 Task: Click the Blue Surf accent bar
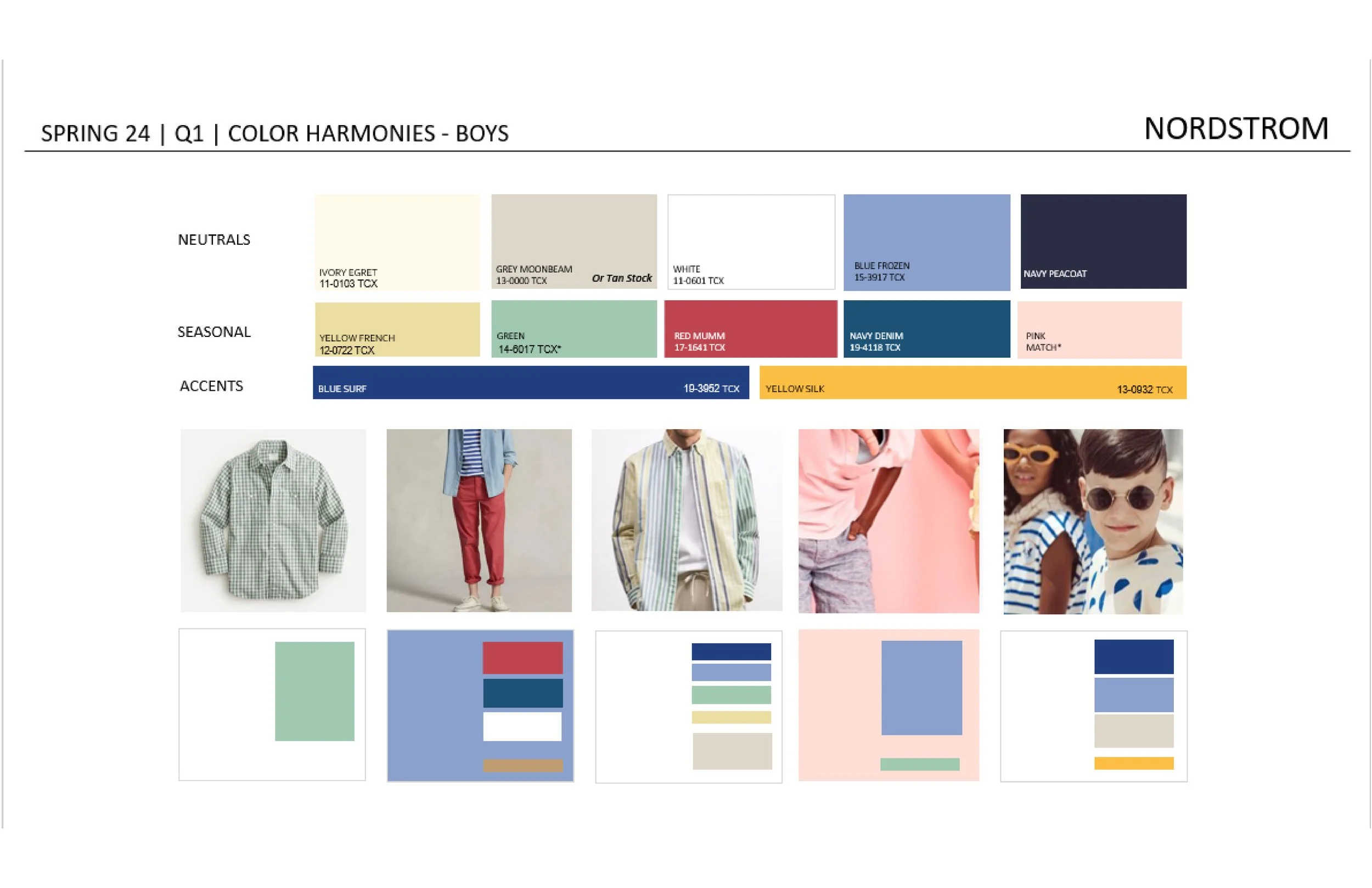coord(530,383)
